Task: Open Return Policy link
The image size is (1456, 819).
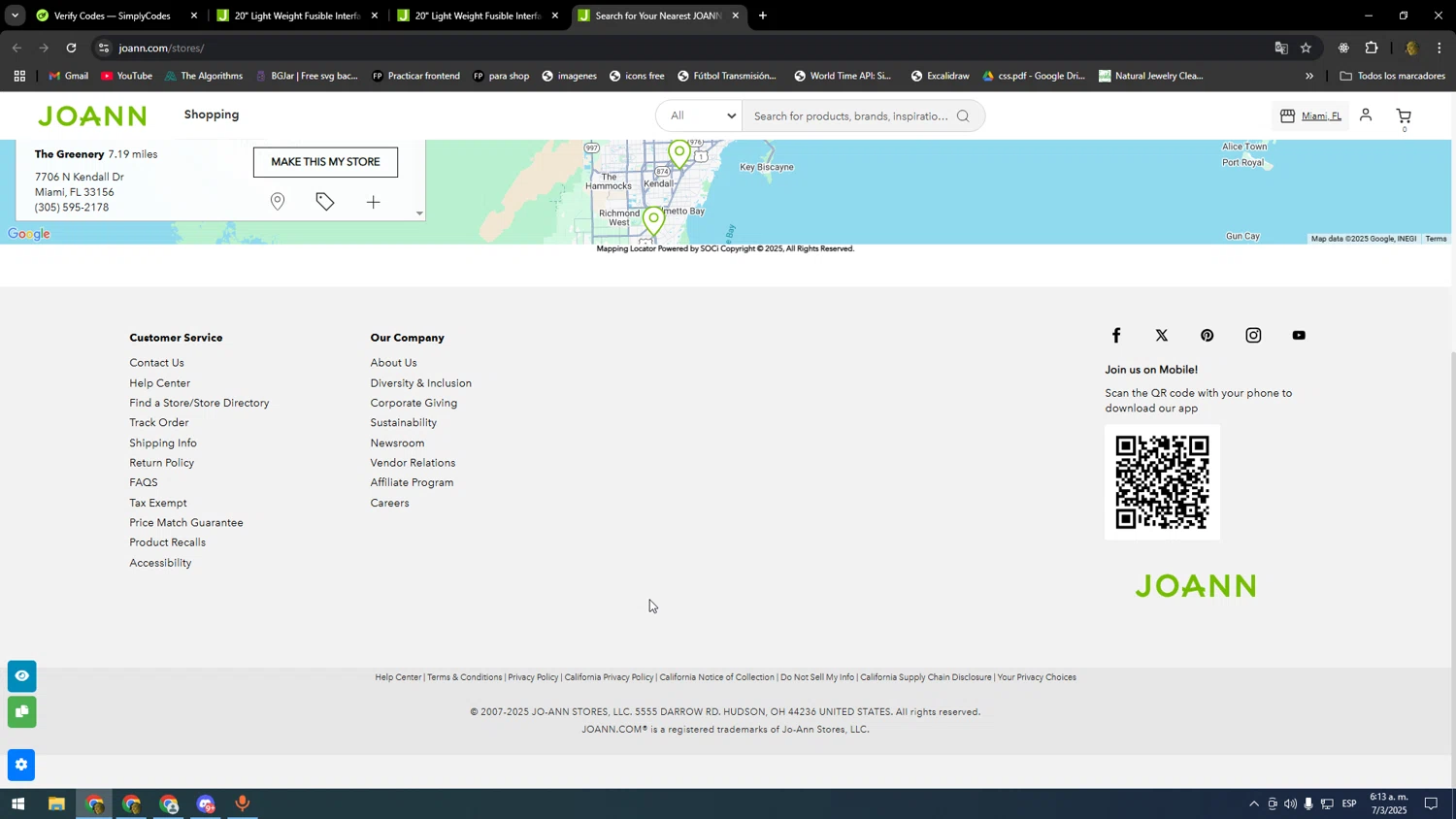Action: click(x=162, y=463)
